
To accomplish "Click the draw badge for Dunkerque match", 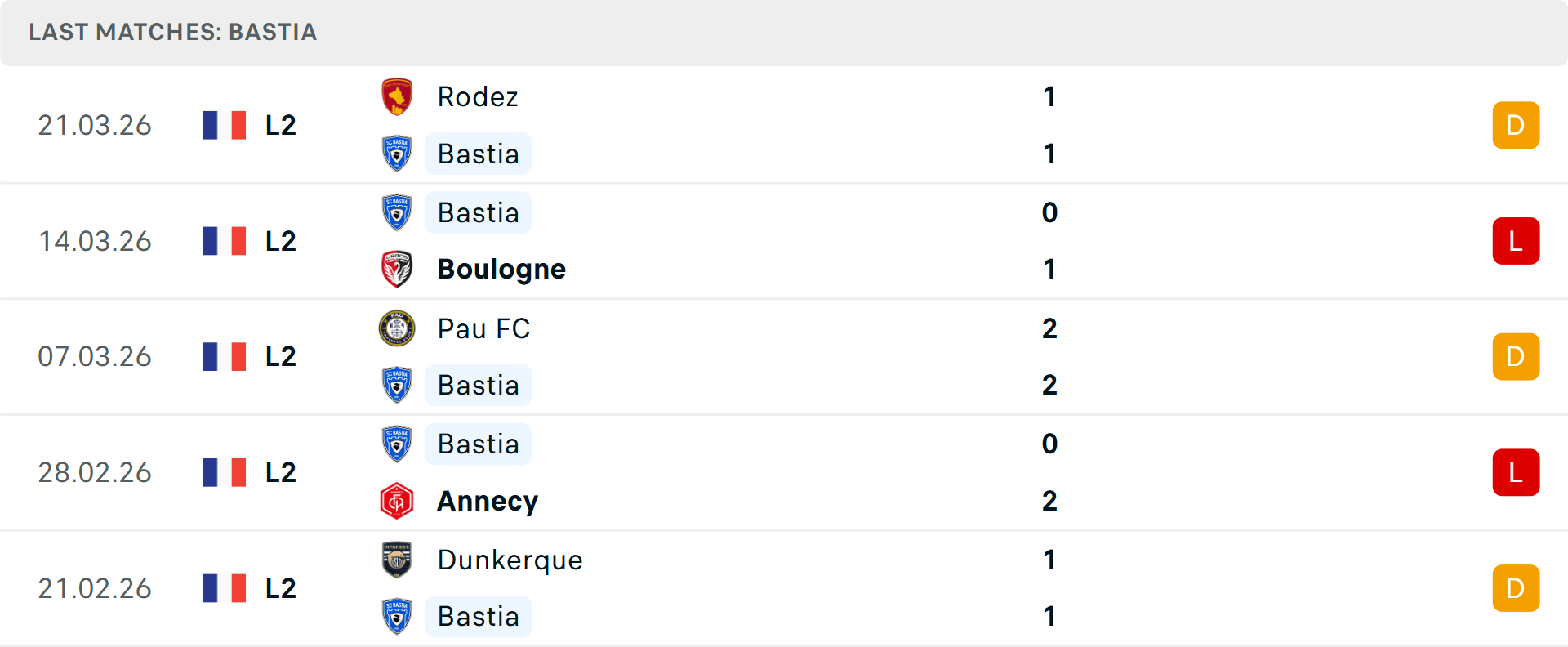I will point(1516,588).
